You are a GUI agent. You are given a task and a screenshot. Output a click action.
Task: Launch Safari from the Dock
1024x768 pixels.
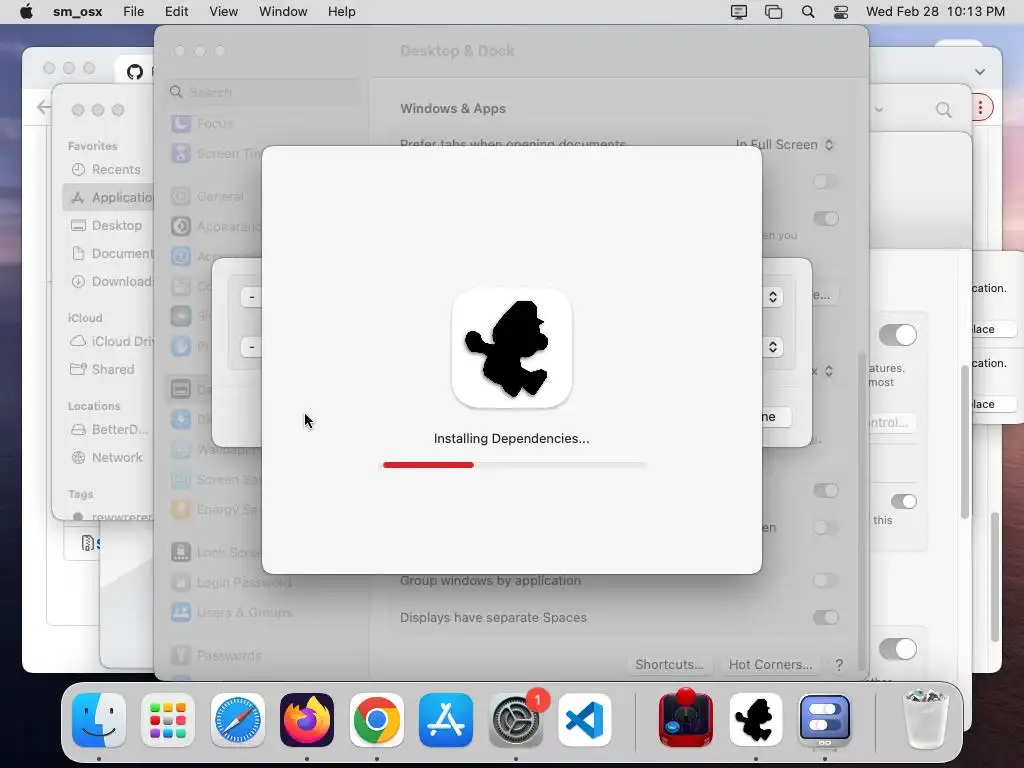[x=238, y=720]
